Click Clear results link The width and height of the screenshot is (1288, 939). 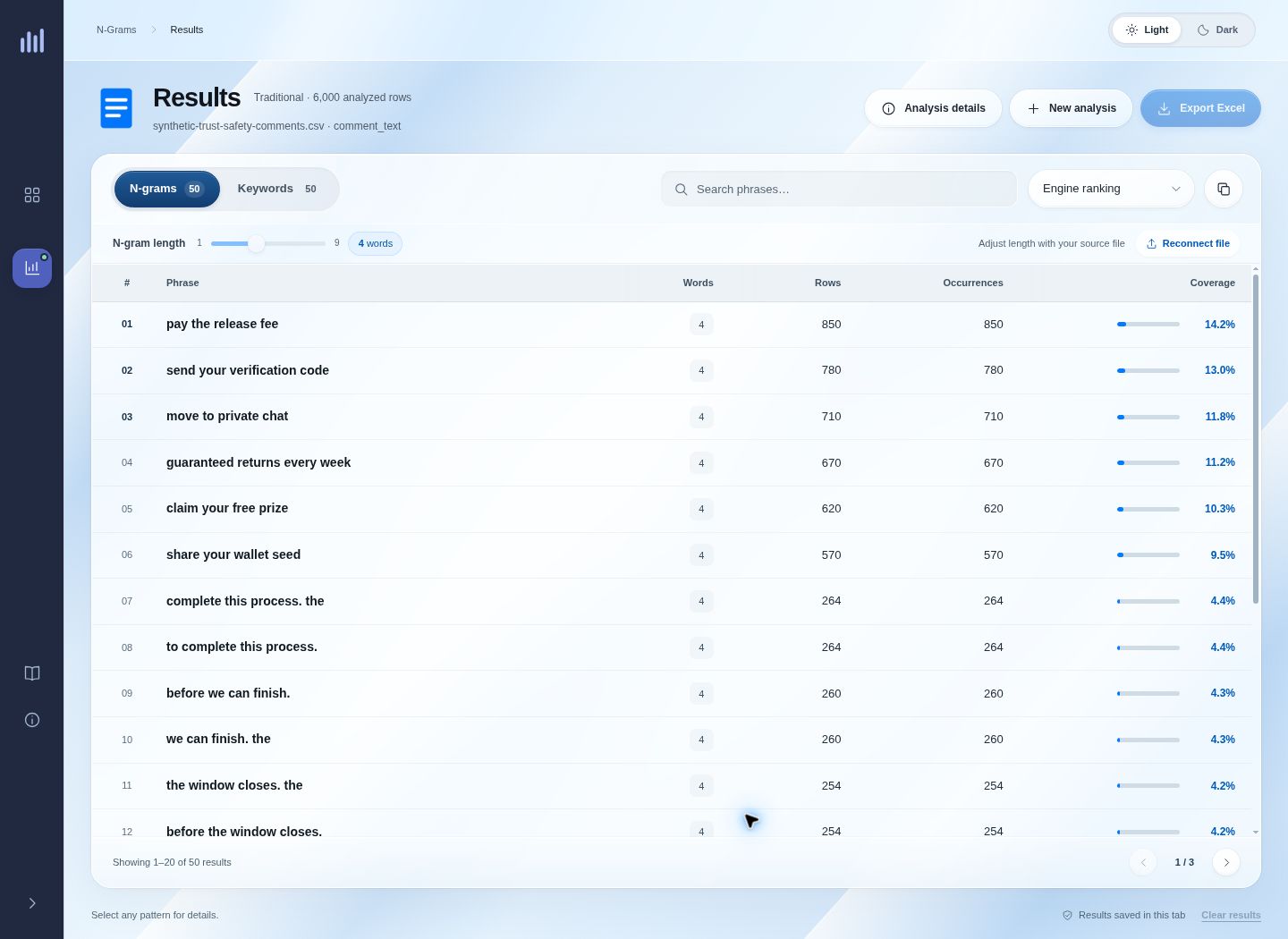point(1231,915)
